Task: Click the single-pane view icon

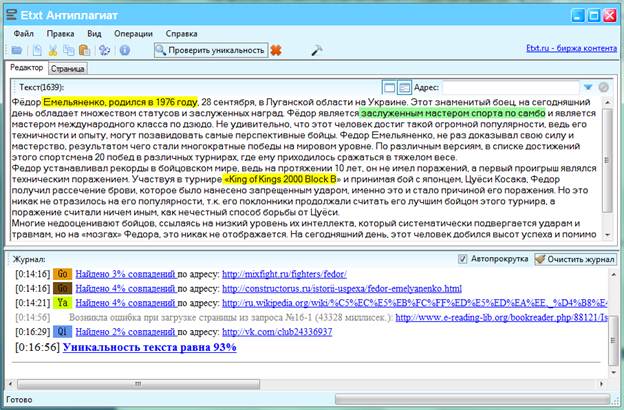Action: (x=389, y=88)
